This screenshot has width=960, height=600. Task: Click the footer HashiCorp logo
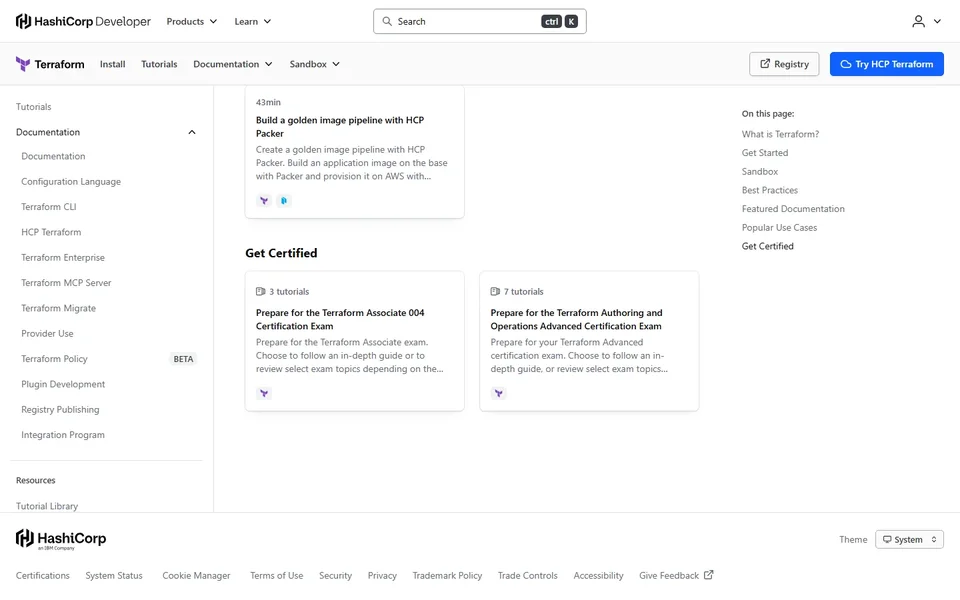(x=61, y=539)
